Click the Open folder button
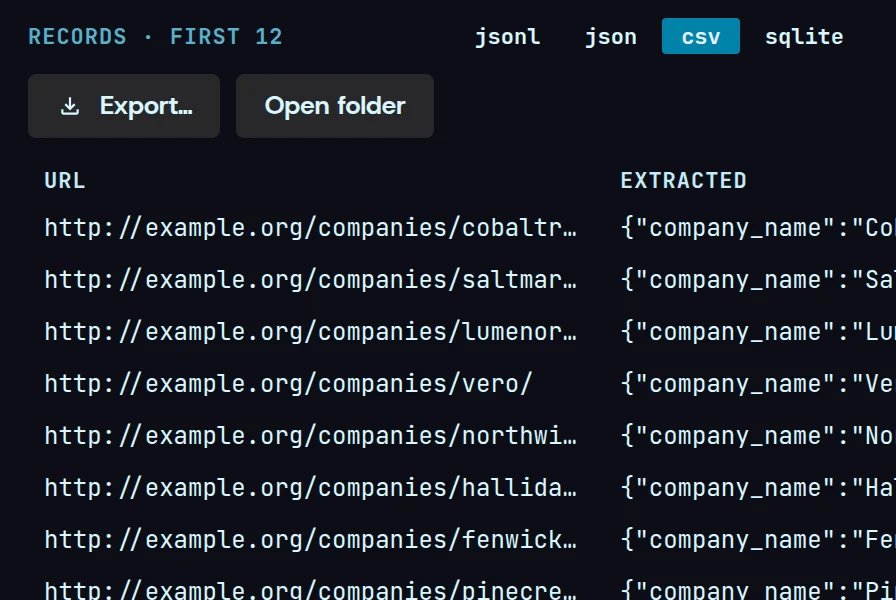Screen dimensions: 896x600 (x=335, y=106)
